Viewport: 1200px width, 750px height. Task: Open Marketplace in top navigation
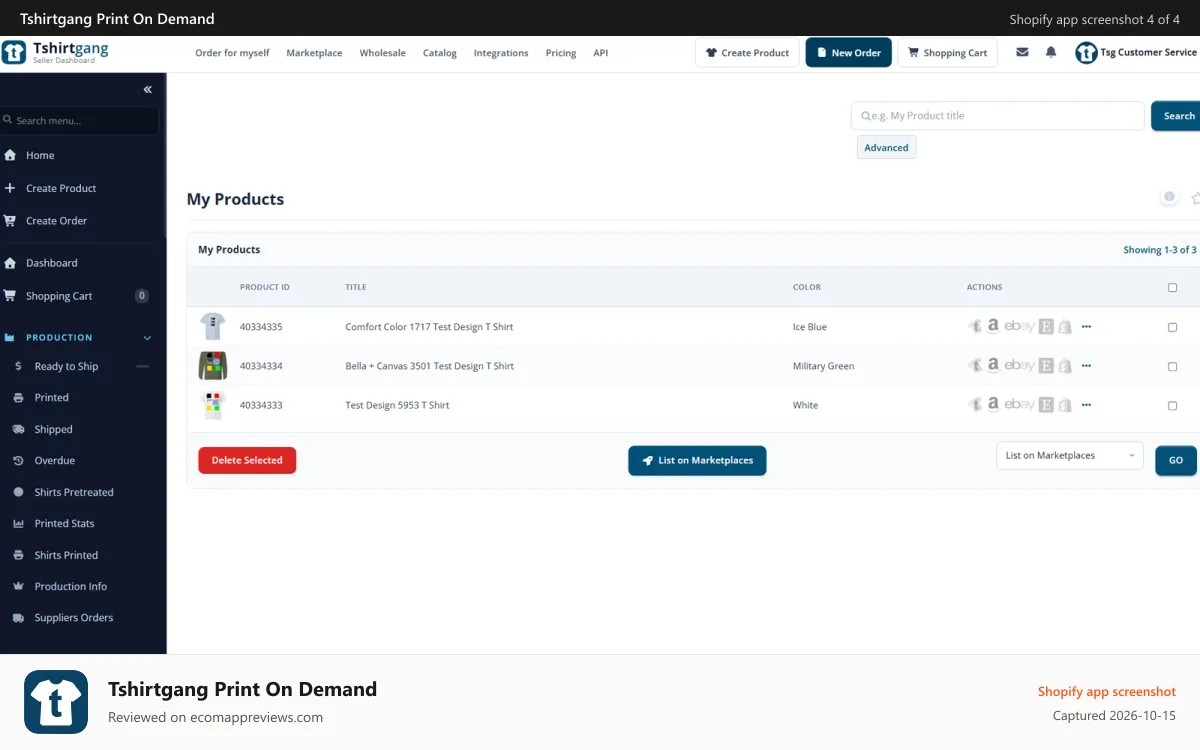click(314, 53)
